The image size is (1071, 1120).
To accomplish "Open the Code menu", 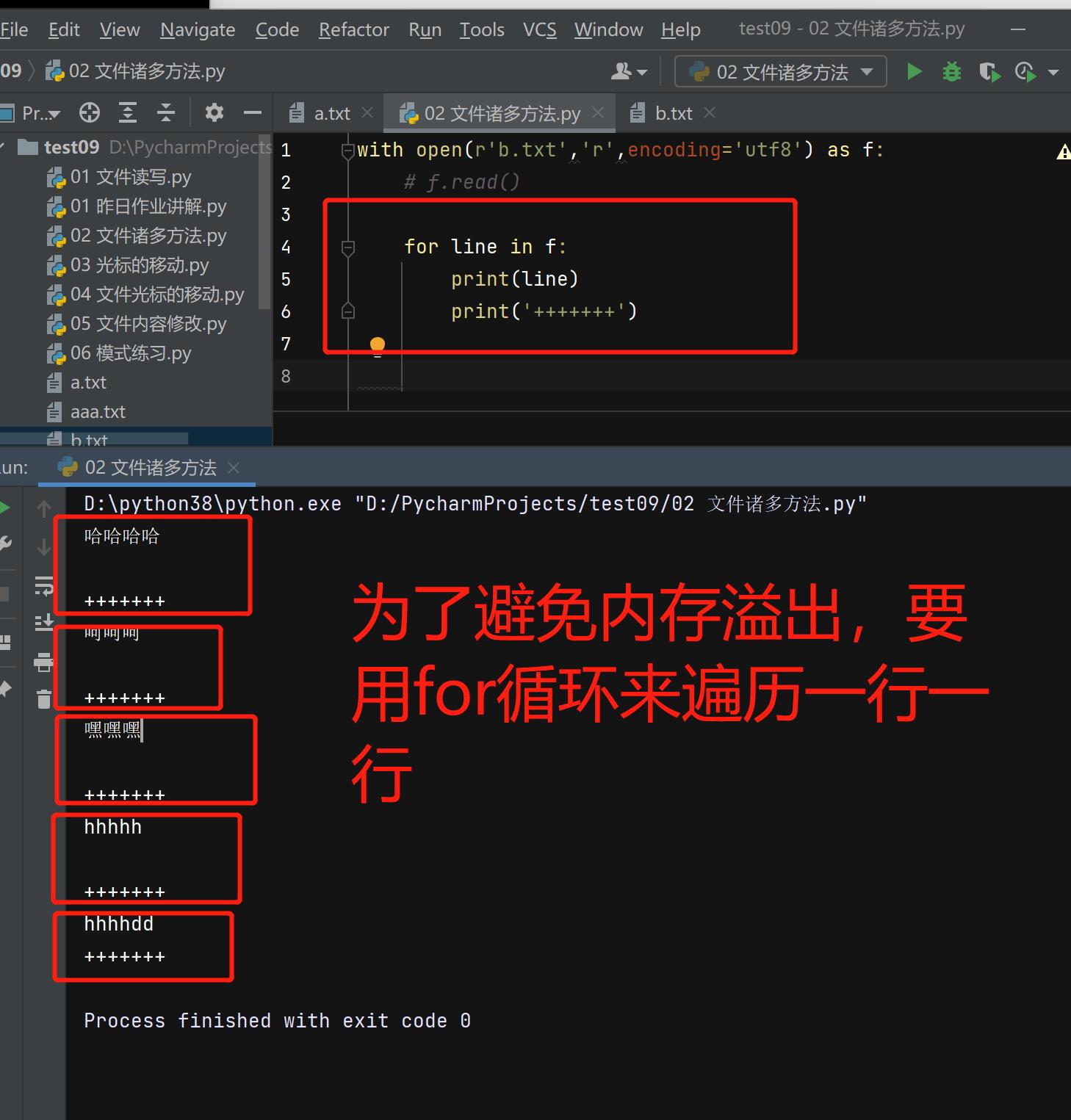I will point(277,29).
